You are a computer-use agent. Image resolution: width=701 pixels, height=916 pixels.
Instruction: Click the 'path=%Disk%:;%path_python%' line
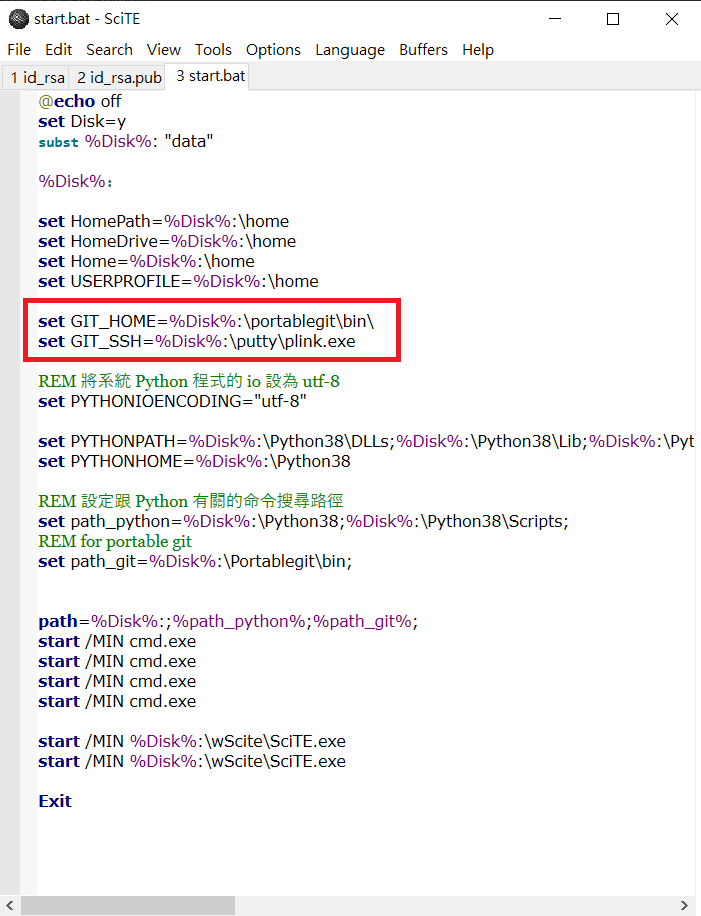[228, 621]
